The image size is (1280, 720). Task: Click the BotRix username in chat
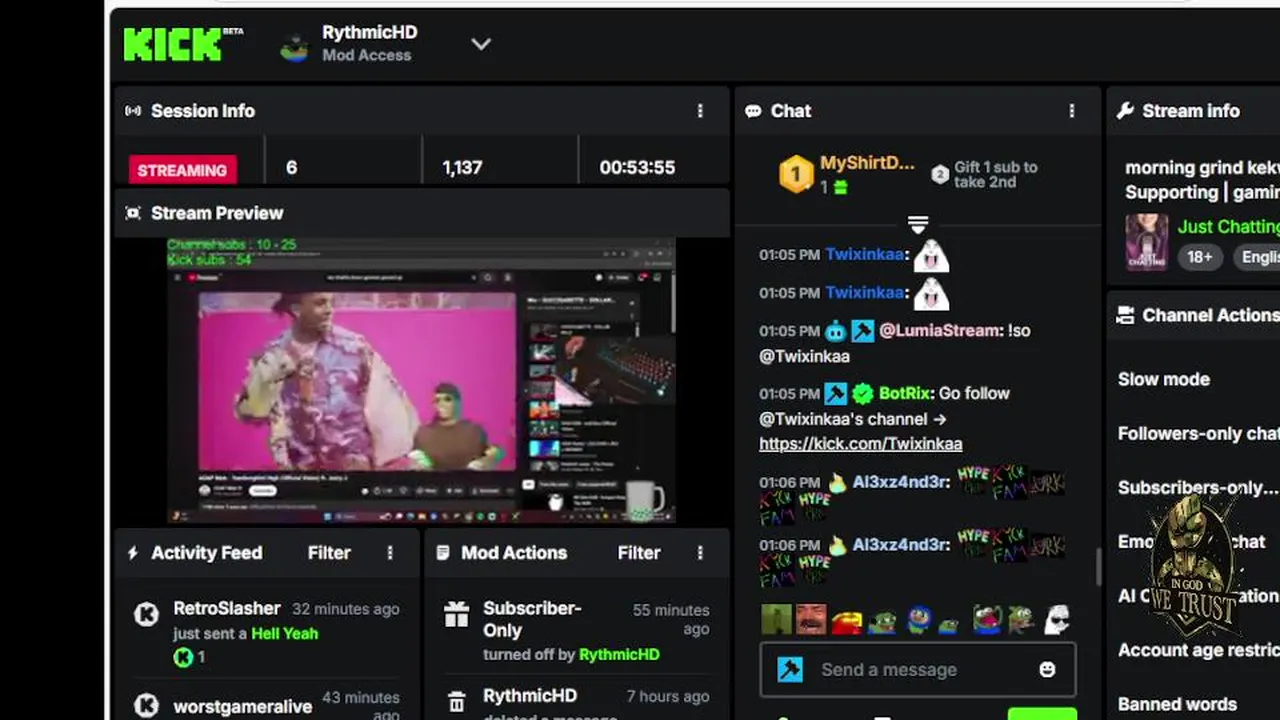[x=906, y=393]
